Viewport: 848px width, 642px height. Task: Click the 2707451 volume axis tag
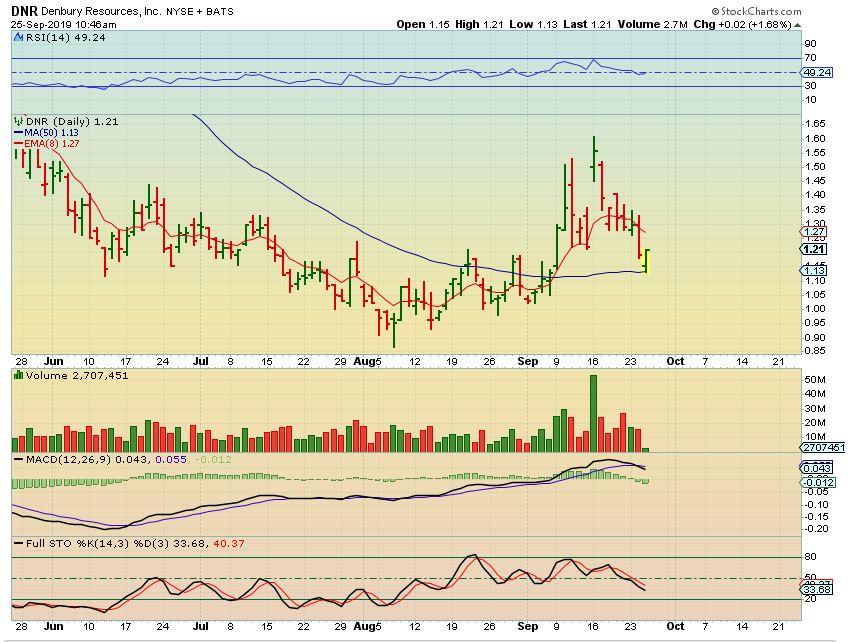(x=822, y=448)
